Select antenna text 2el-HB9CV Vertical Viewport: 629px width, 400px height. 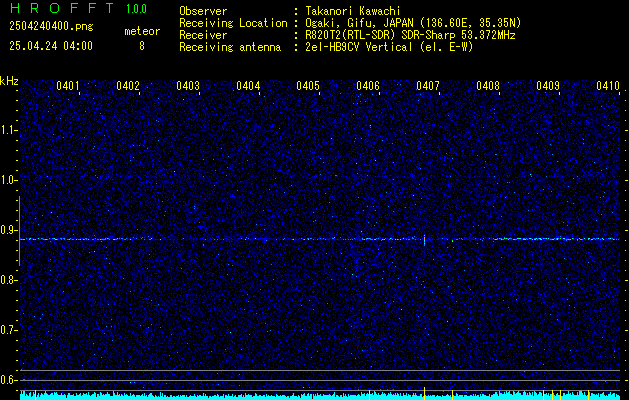point(359,47)
